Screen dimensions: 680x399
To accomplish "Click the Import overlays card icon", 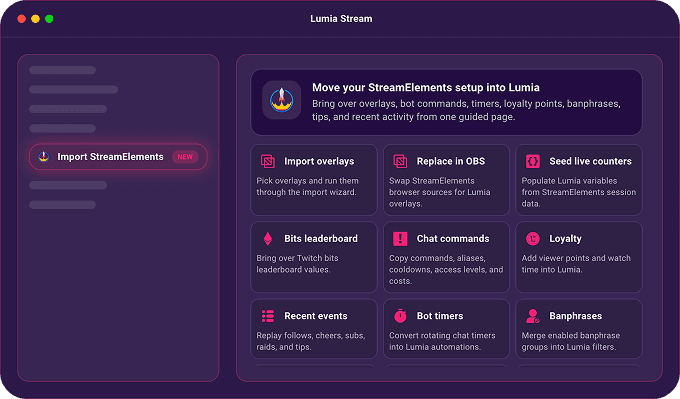I will point(268,161).
